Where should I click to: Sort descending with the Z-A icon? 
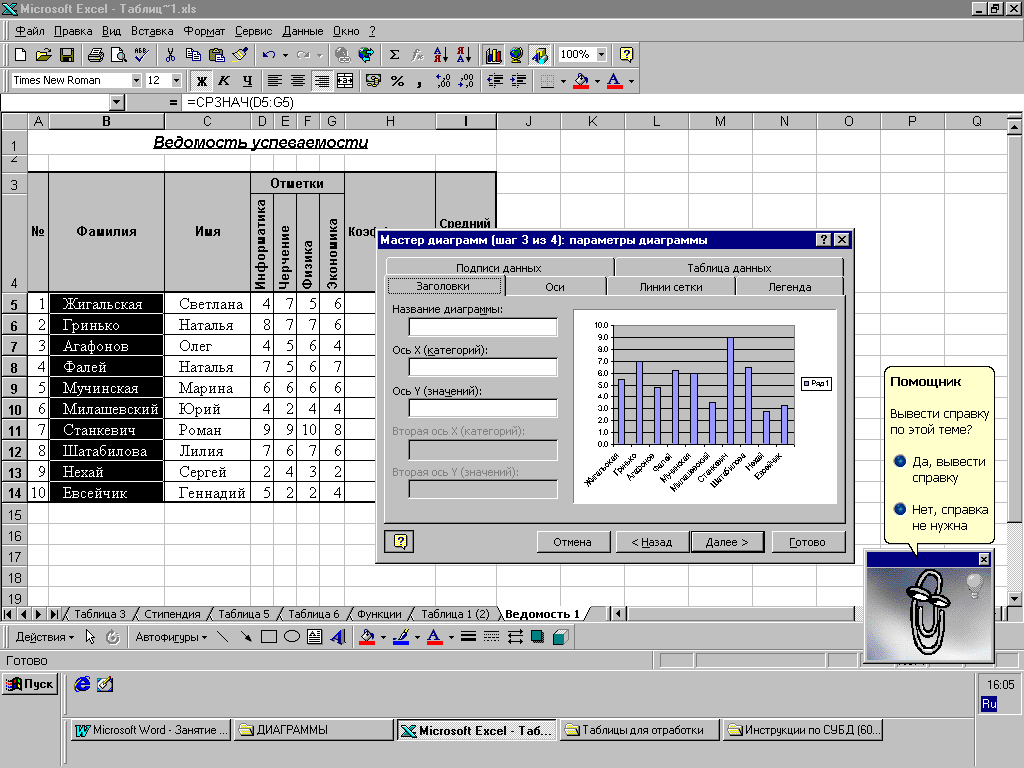pos(464,55)
